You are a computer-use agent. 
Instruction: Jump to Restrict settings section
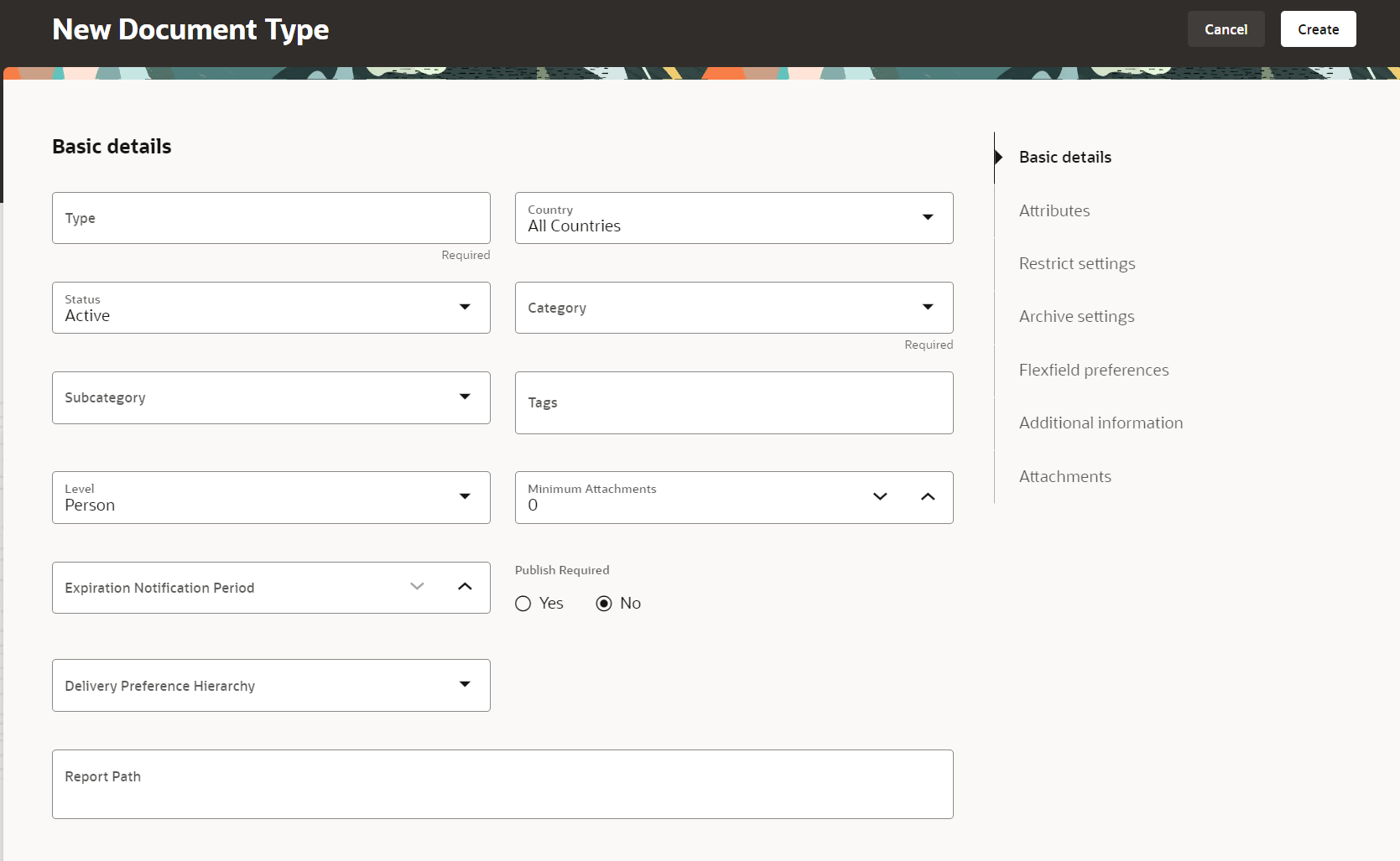[x=1077, y=263]
